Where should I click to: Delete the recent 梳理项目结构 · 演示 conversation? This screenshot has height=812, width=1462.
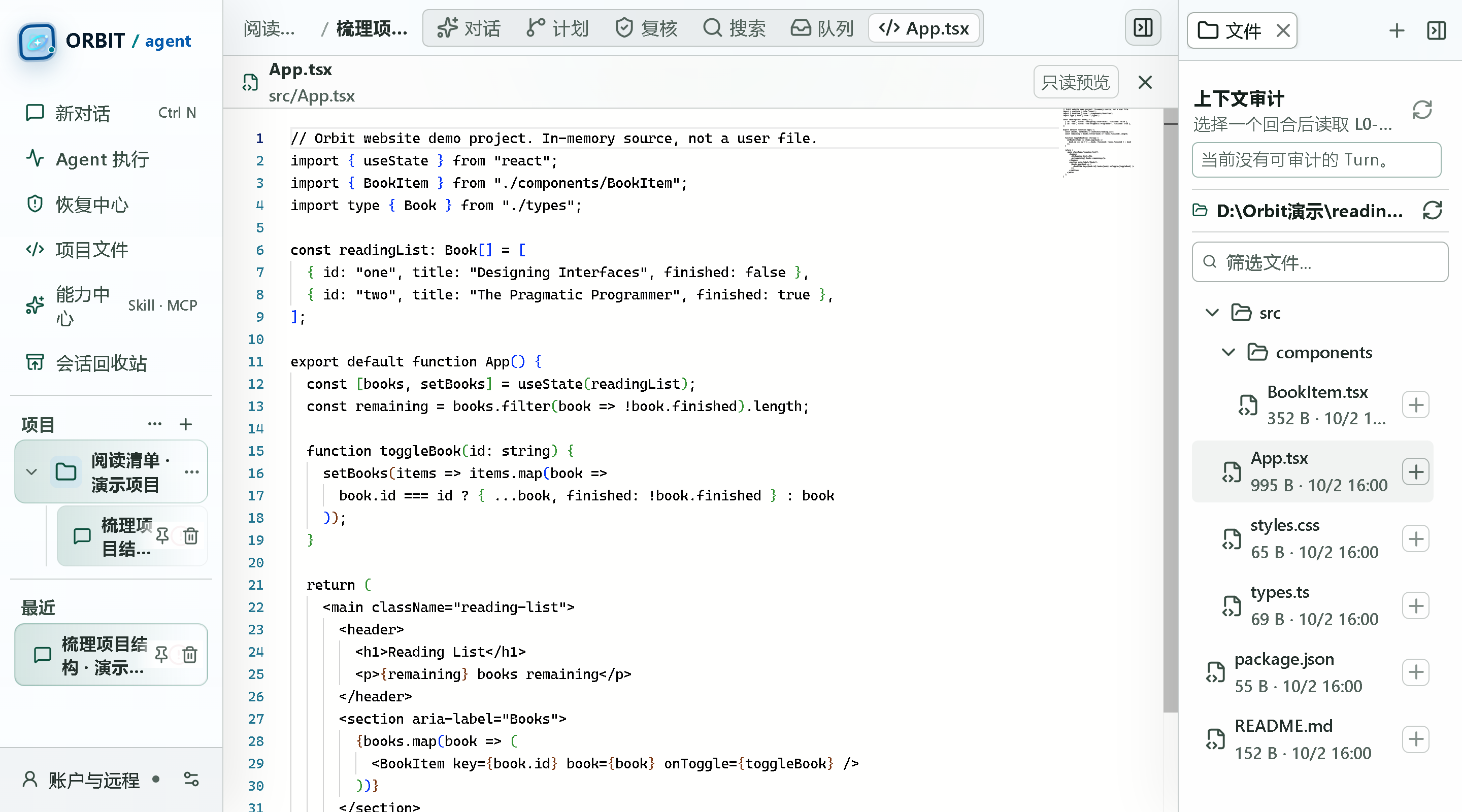click(x=190, y=654)
